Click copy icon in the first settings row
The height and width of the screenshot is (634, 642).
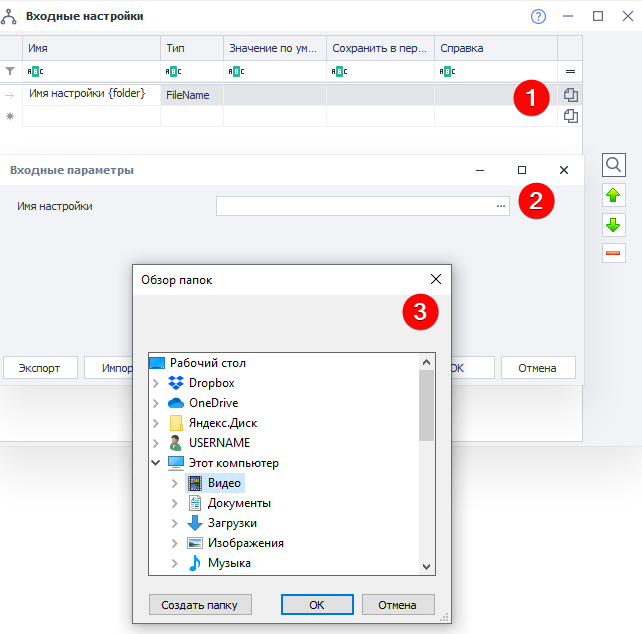[x=570, y=95]
